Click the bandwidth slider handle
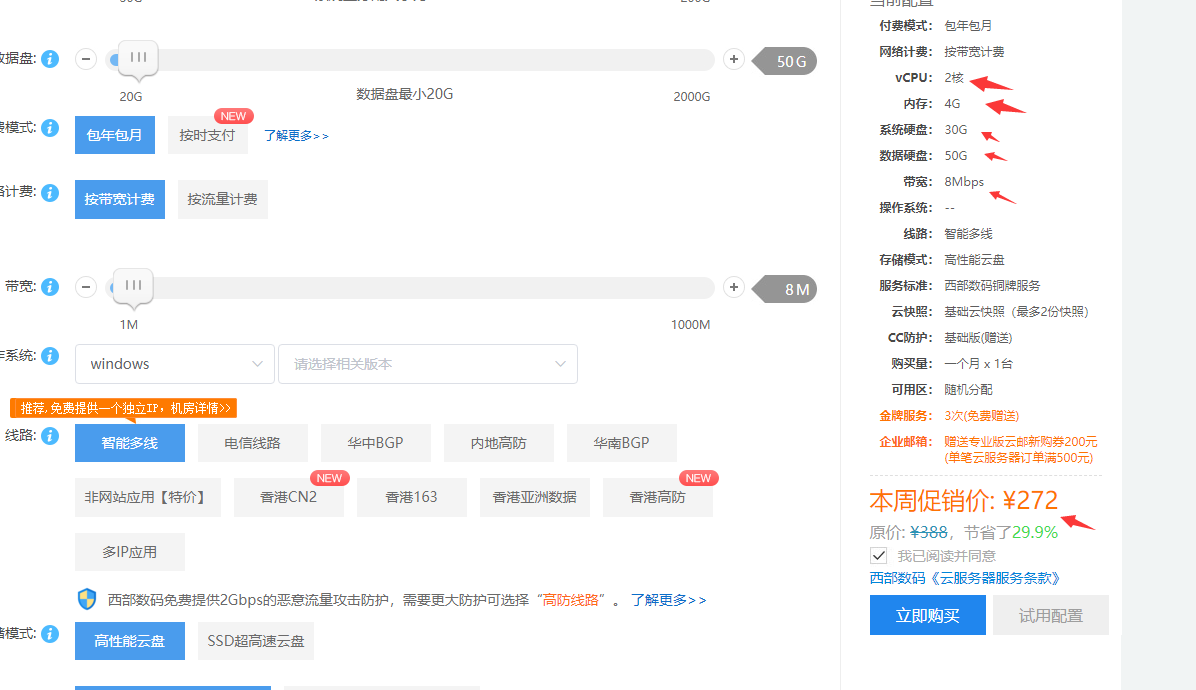The height and width of the screenshot is (690, 1196). [133, 286]
